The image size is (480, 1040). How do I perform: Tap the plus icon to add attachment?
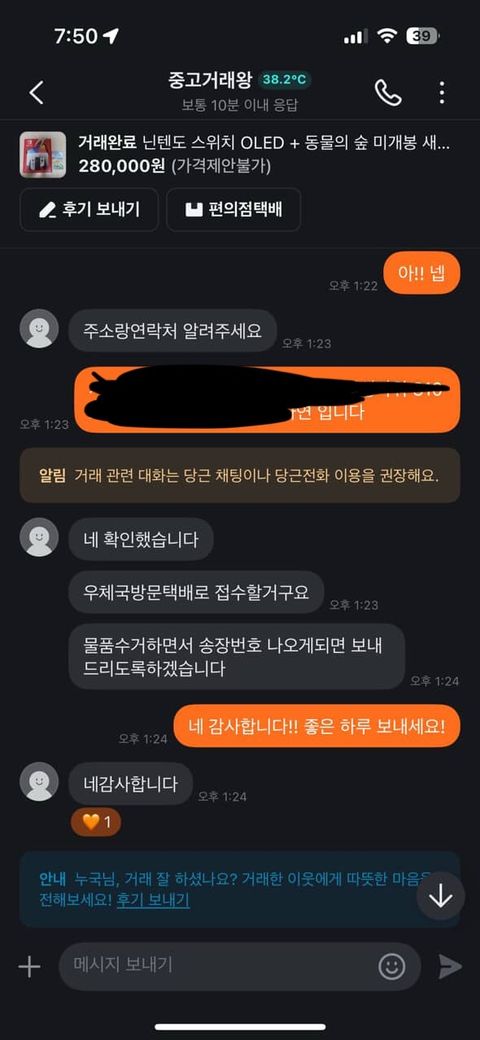point(29,967)
